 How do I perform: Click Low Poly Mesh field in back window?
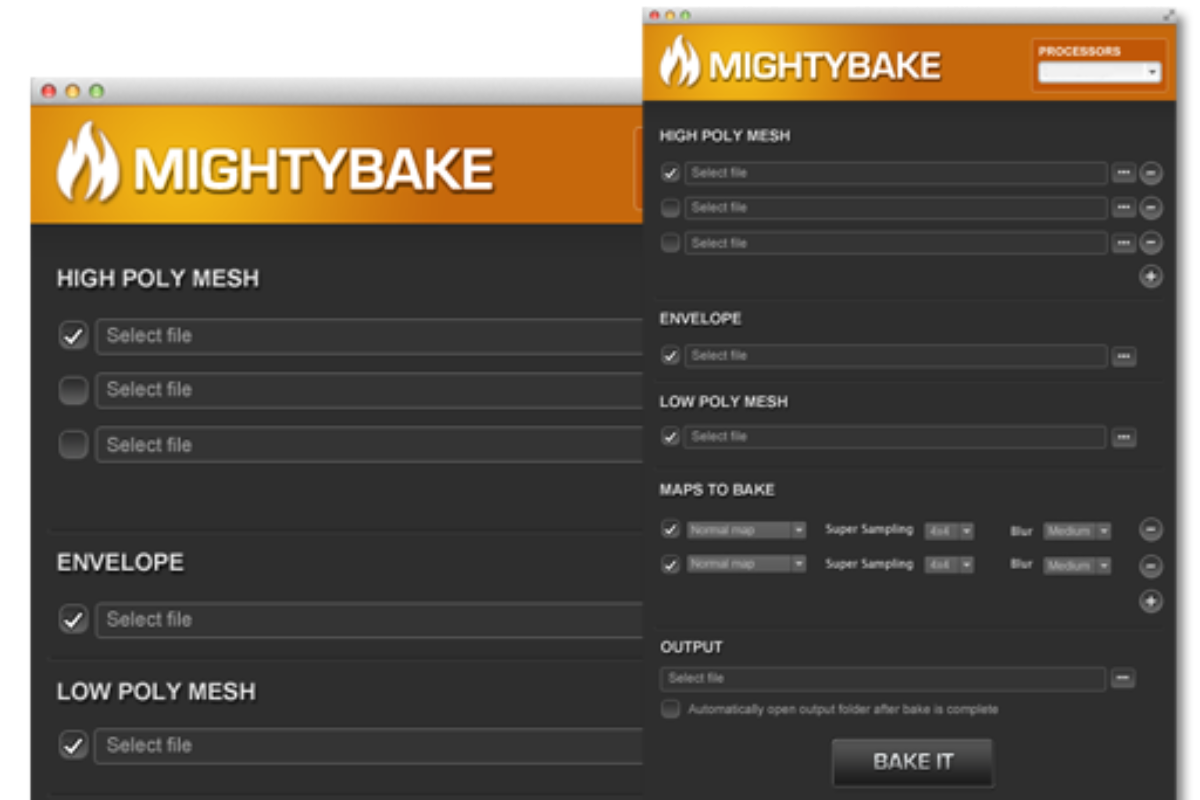point(369,746)
